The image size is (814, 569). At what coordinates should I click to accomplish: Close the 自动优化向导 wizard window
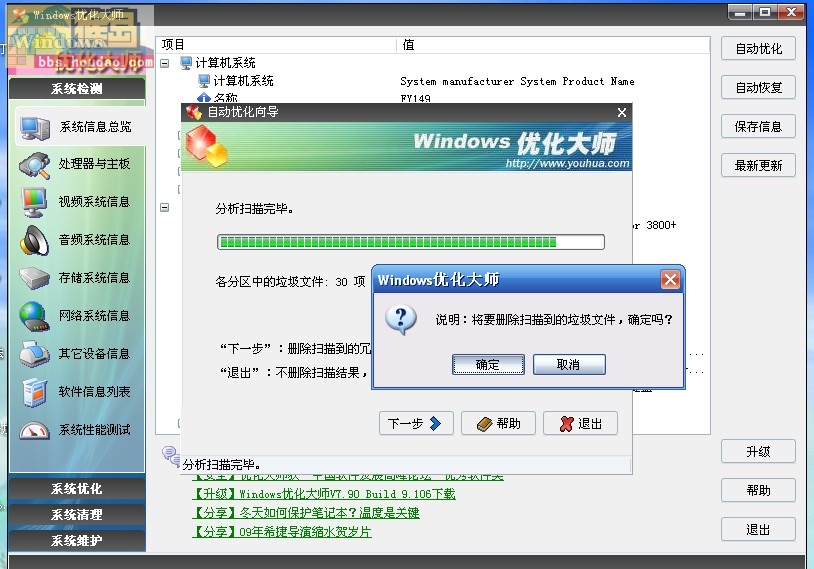(622, 113)
